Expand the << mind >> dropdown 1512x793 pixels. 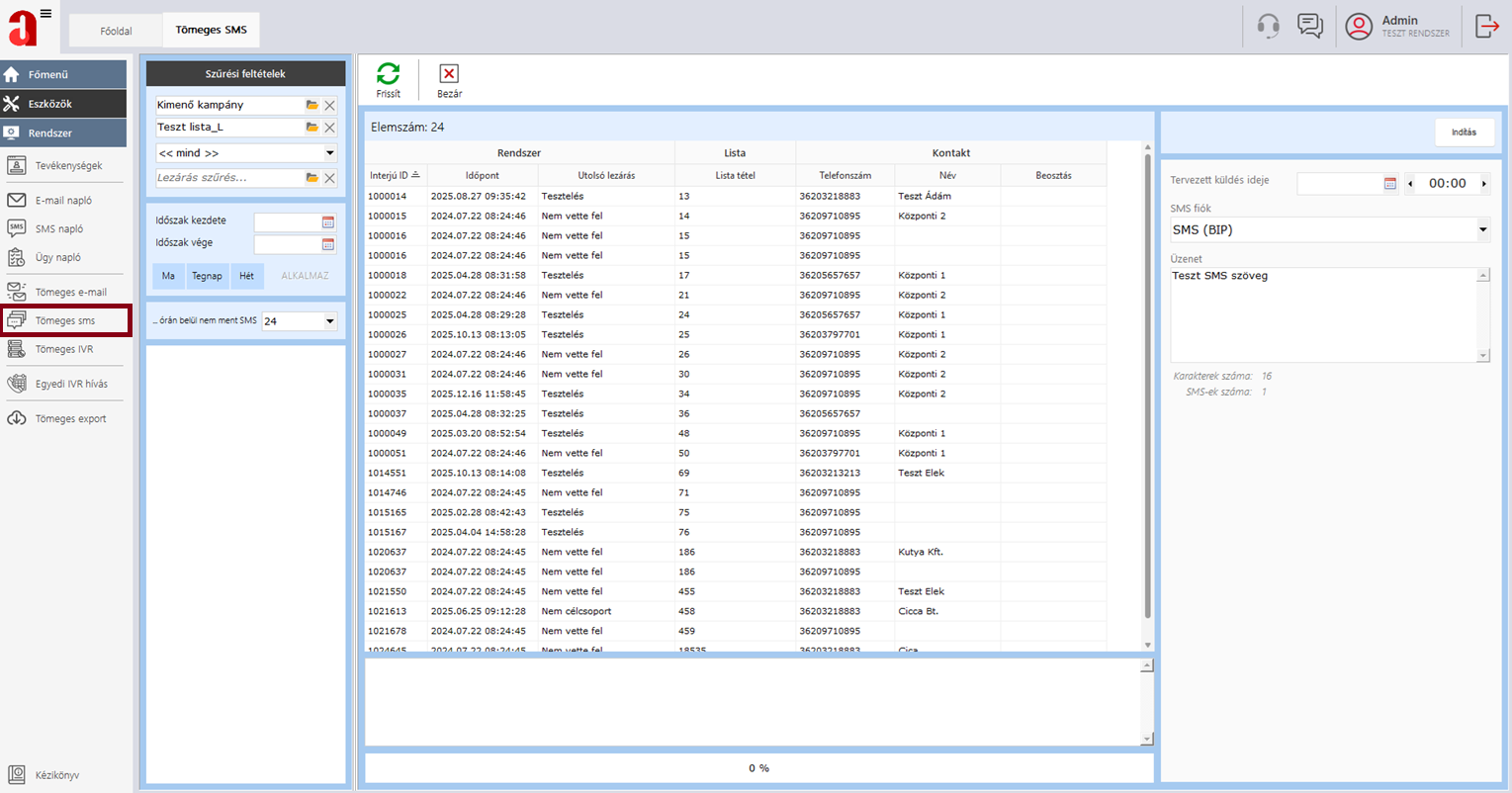(x=329, y=153)
